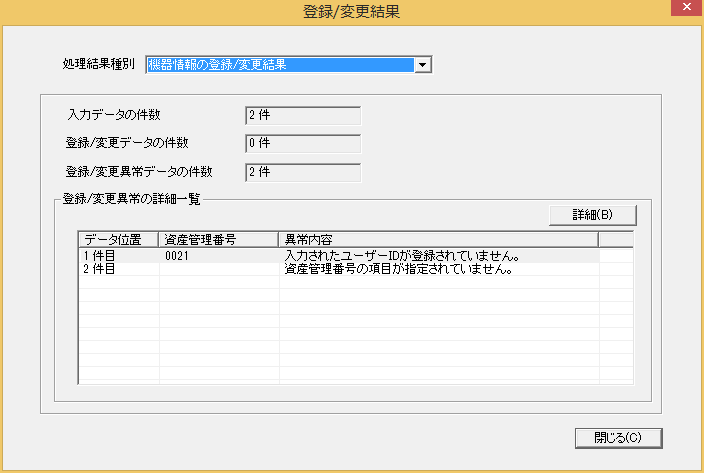Screen dimensions: 704x473
Task: Click the 登録/変更異常データの件数 label
Action: [x=139, y=172]
